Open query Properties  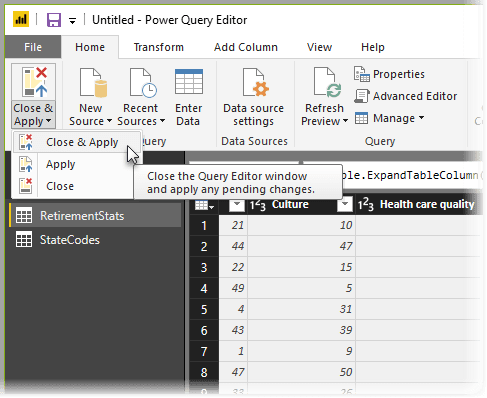[x=389, y=74]
